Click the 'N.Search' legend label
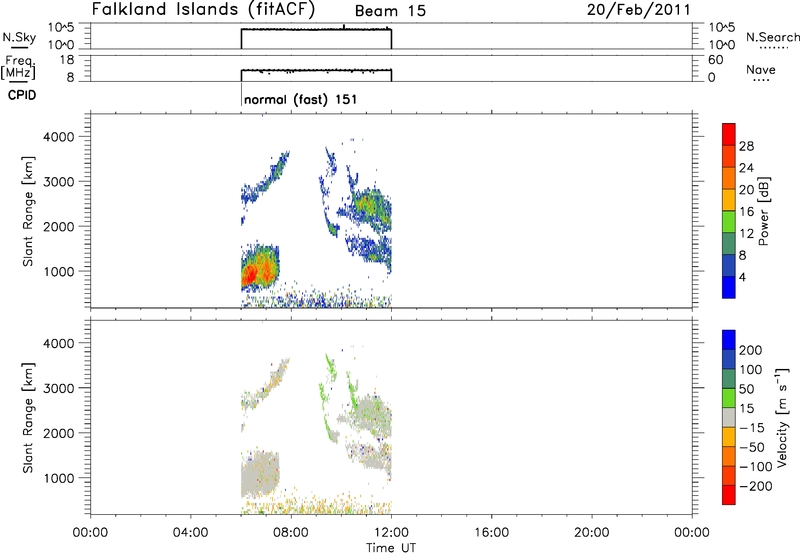This screenshot has width=800, height=554. click(772, 37)
